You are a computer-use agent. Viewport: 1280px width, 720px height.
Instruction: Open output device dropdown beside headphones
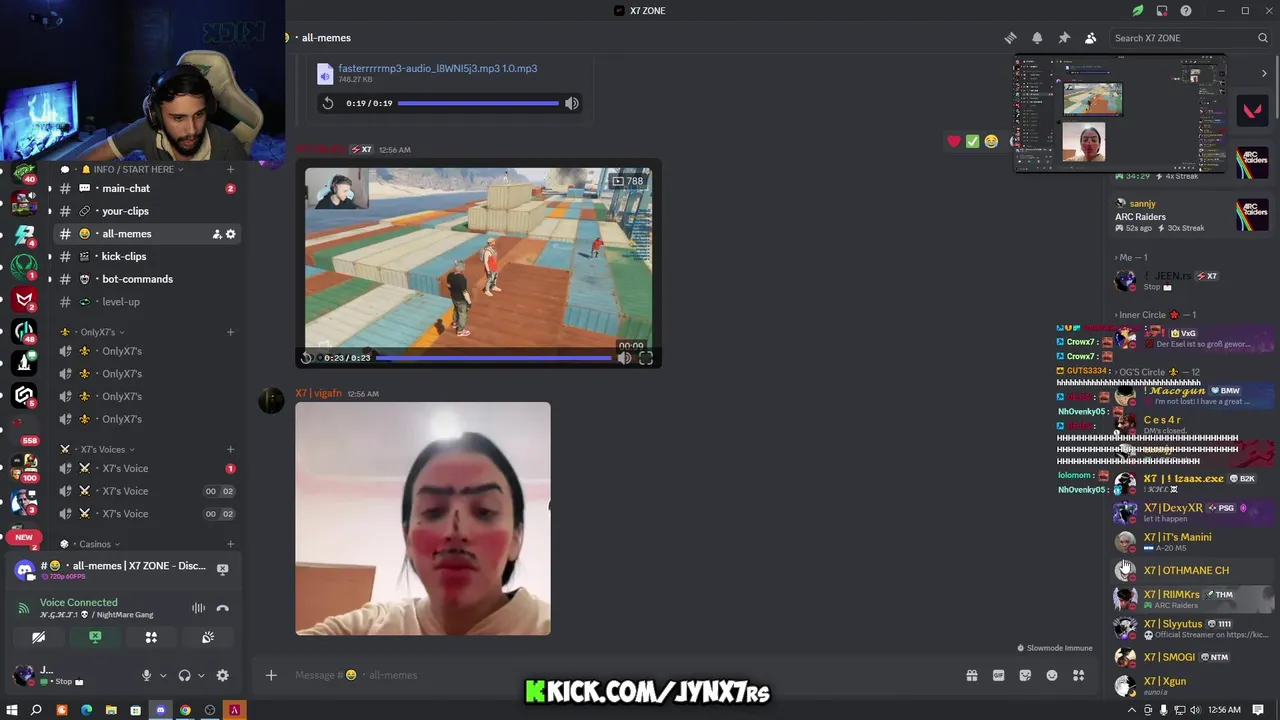tap(200, 676)
